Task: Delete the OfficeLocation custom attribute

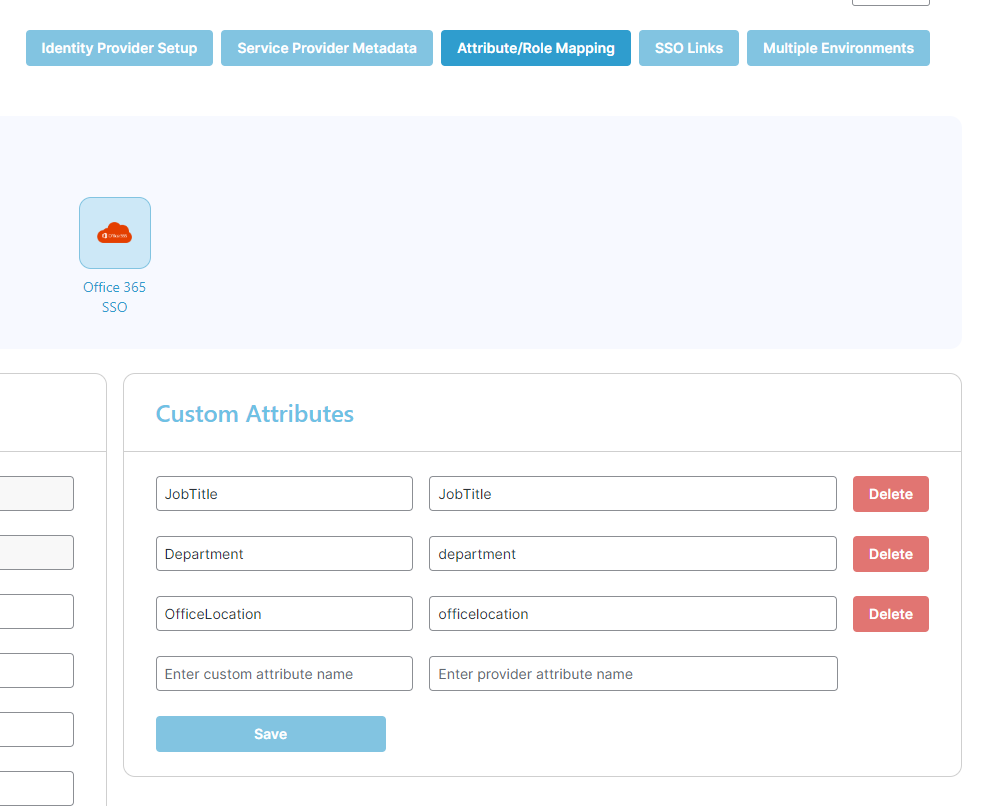Action: (890, 613)
